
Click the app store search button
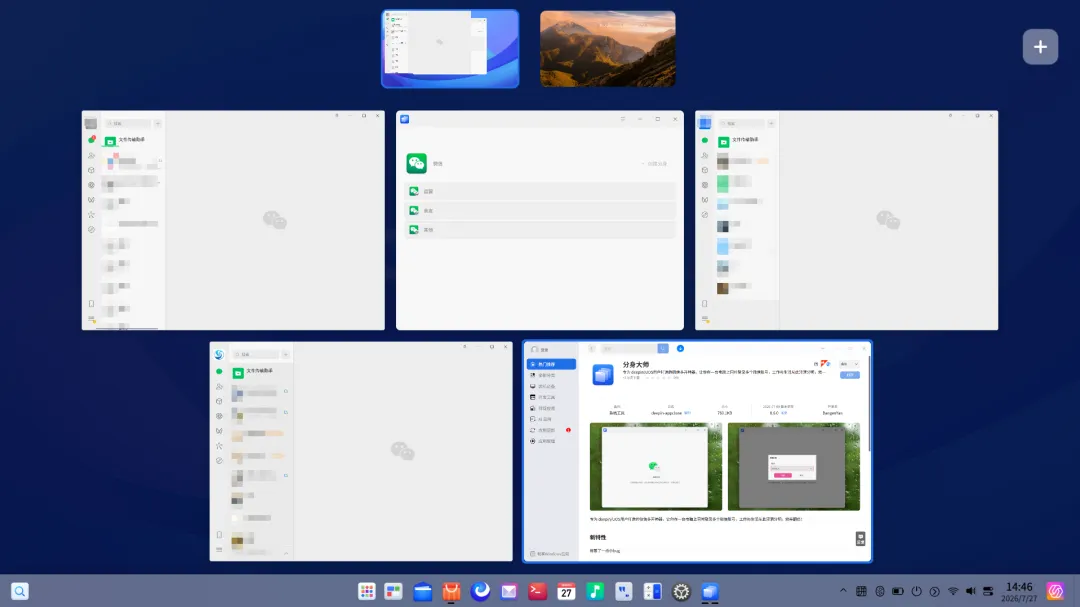point(663,349)
